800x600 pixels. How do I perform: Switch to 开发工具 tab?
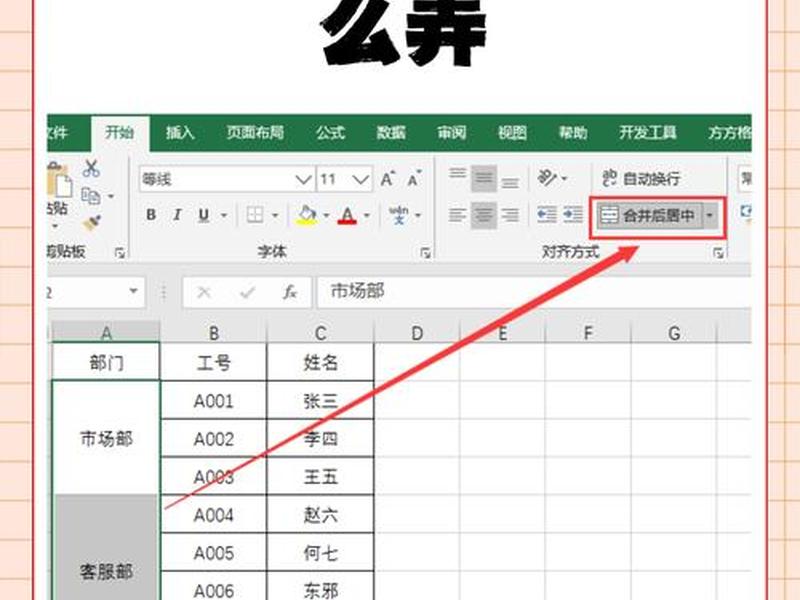[648, 133]
